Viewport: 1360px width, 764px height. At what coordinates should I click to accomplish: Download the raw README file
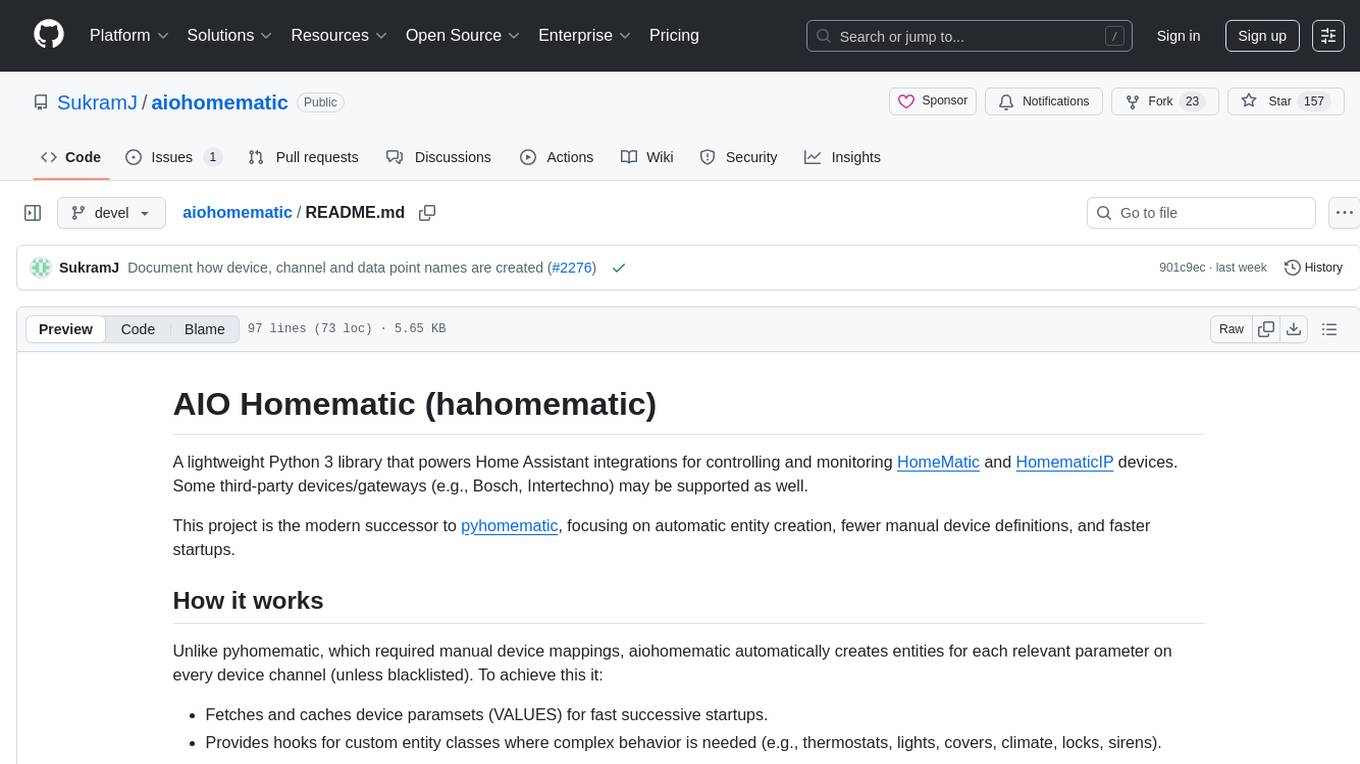click(x=1293, y=329)
